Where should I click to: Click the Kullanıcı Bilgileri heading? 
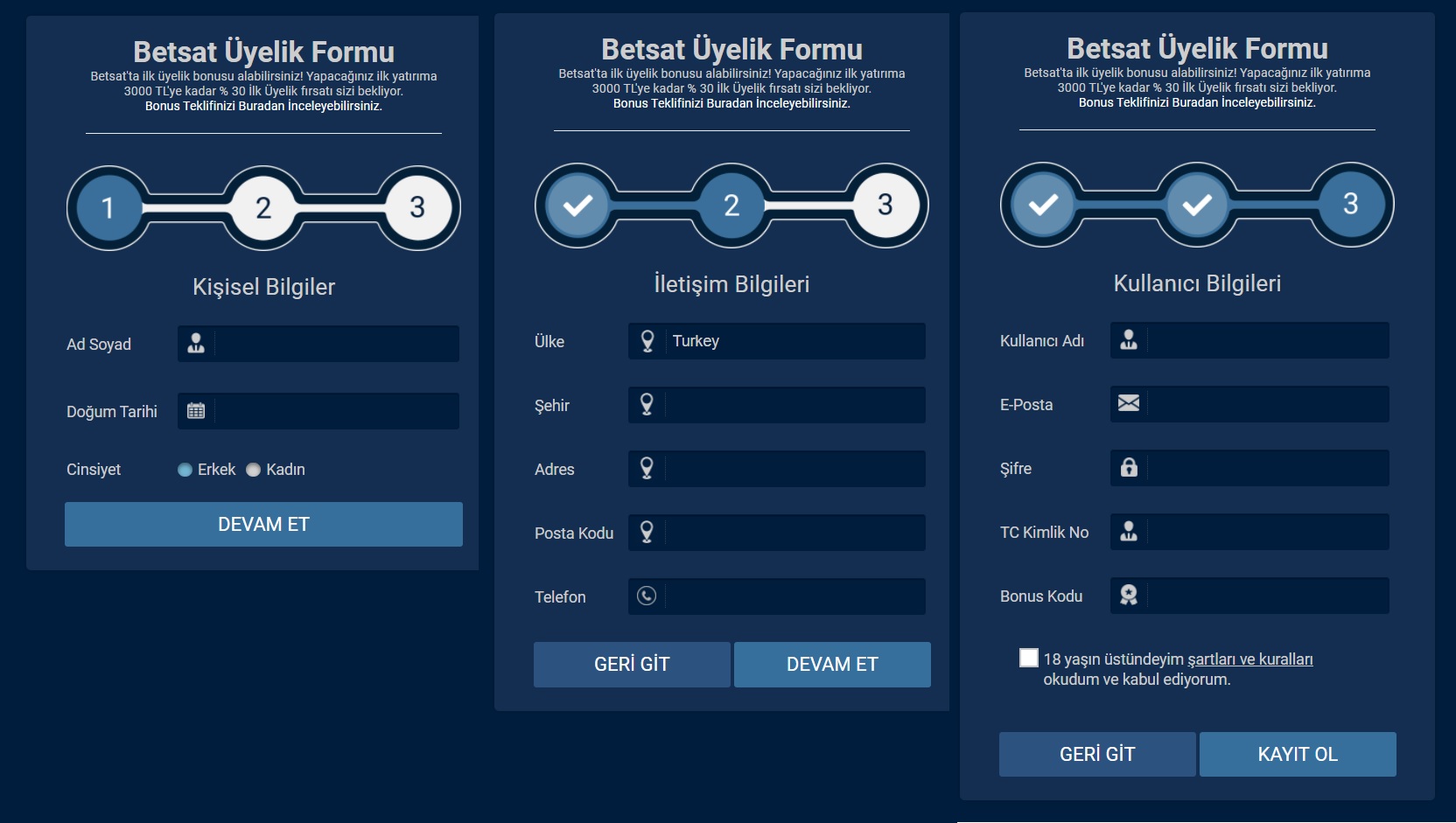pos(1197,283)
